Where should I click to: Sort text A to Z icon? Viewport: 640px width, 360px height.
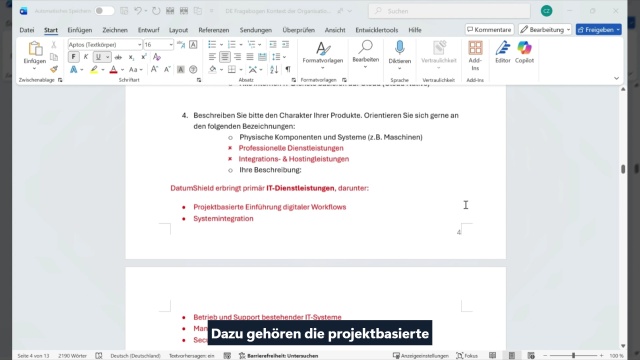click(274, 70)
